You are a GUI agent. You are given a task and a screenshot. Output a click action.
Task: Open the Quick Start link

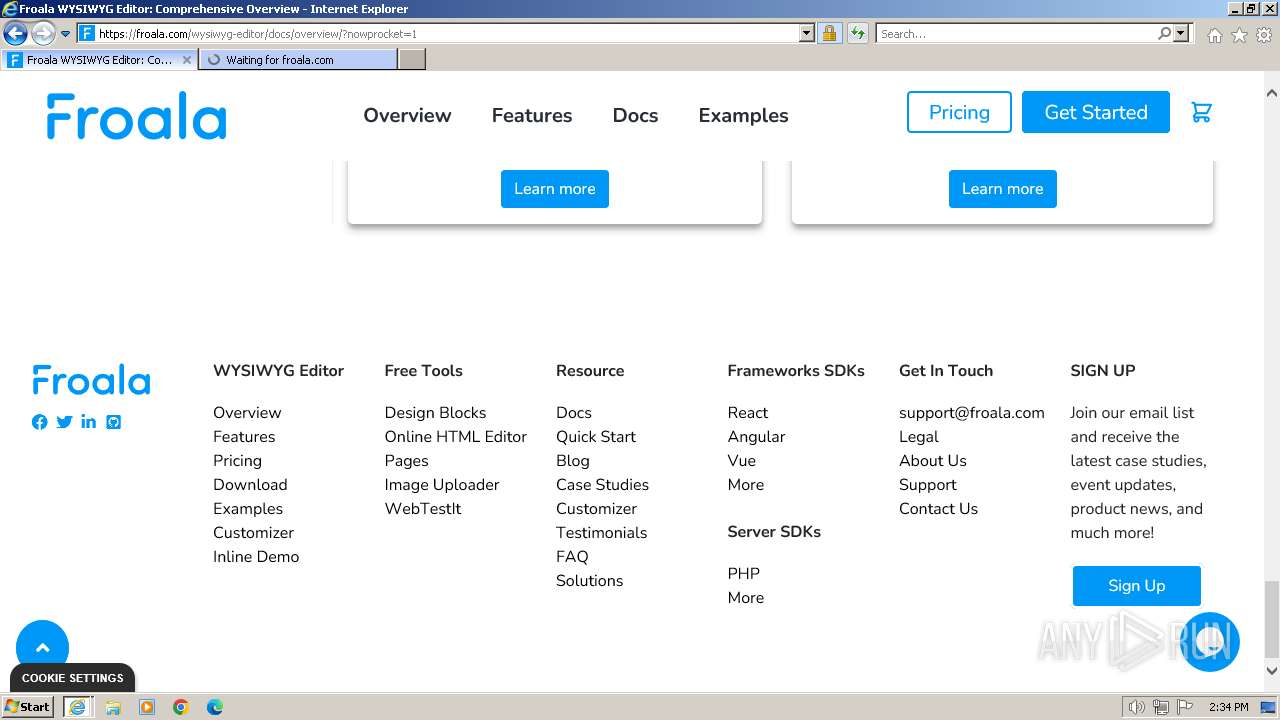[x=596, y=437]
